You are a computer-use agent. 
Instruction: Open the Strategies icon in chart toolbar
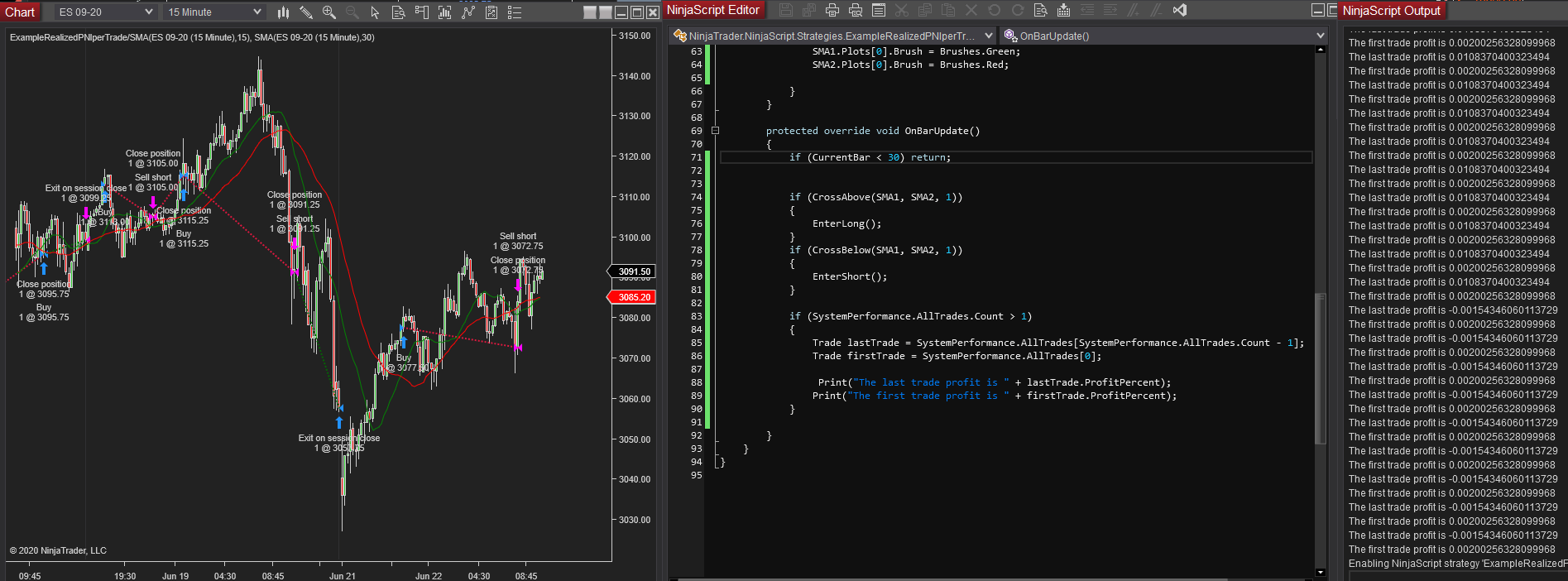[491, 12]
